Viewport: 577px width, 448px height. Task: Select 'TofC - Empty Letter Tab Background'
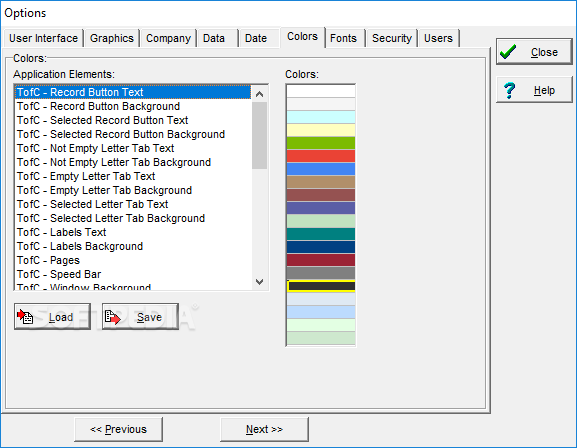(x=133, y=190)
